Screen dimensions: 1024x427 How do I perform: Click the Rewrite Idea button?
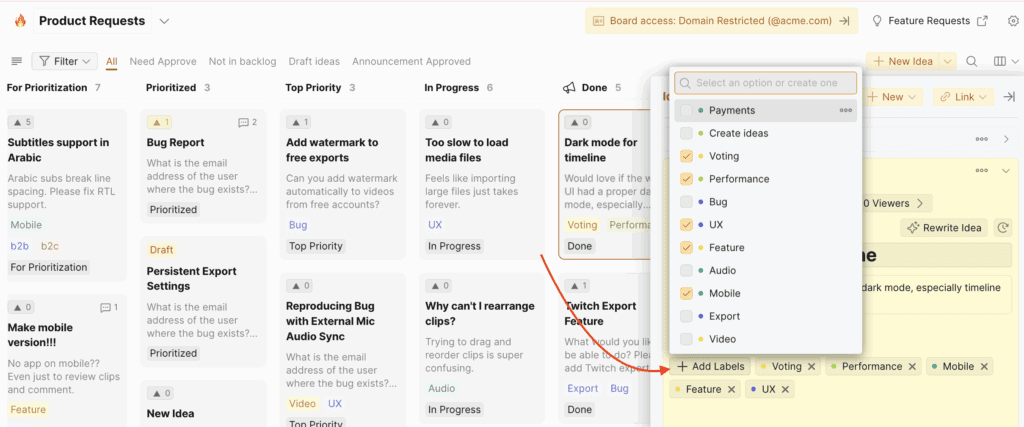click(943, 228)
